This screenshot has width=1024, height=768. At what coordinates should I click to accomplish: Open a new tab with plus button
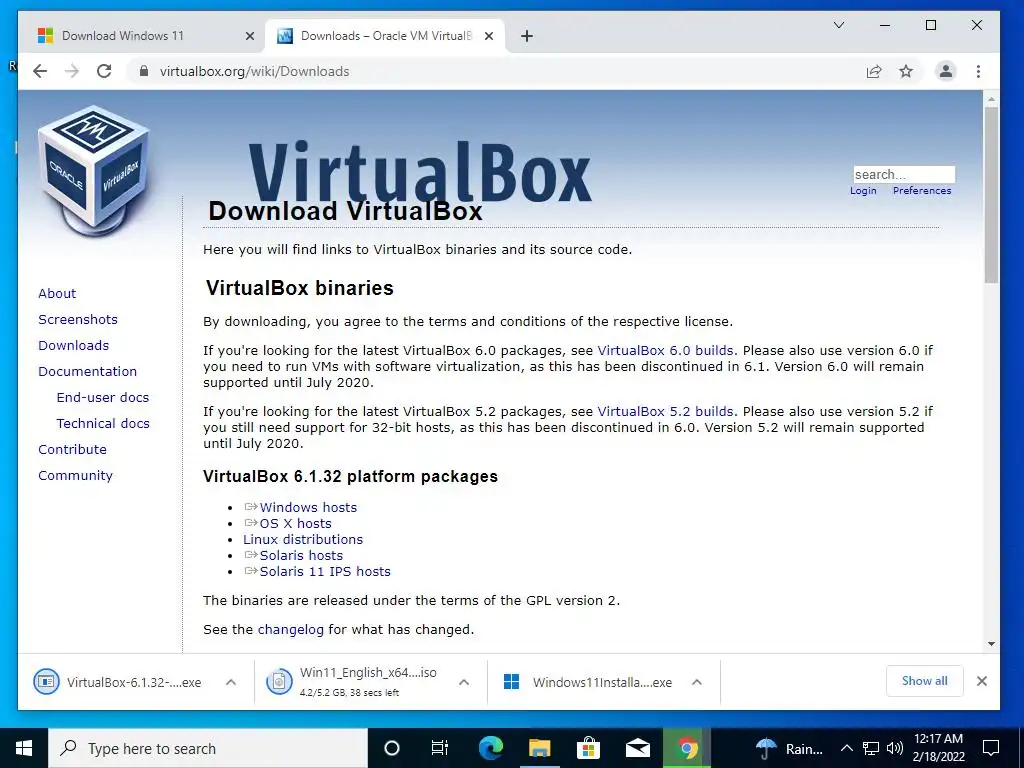point(527,36)
